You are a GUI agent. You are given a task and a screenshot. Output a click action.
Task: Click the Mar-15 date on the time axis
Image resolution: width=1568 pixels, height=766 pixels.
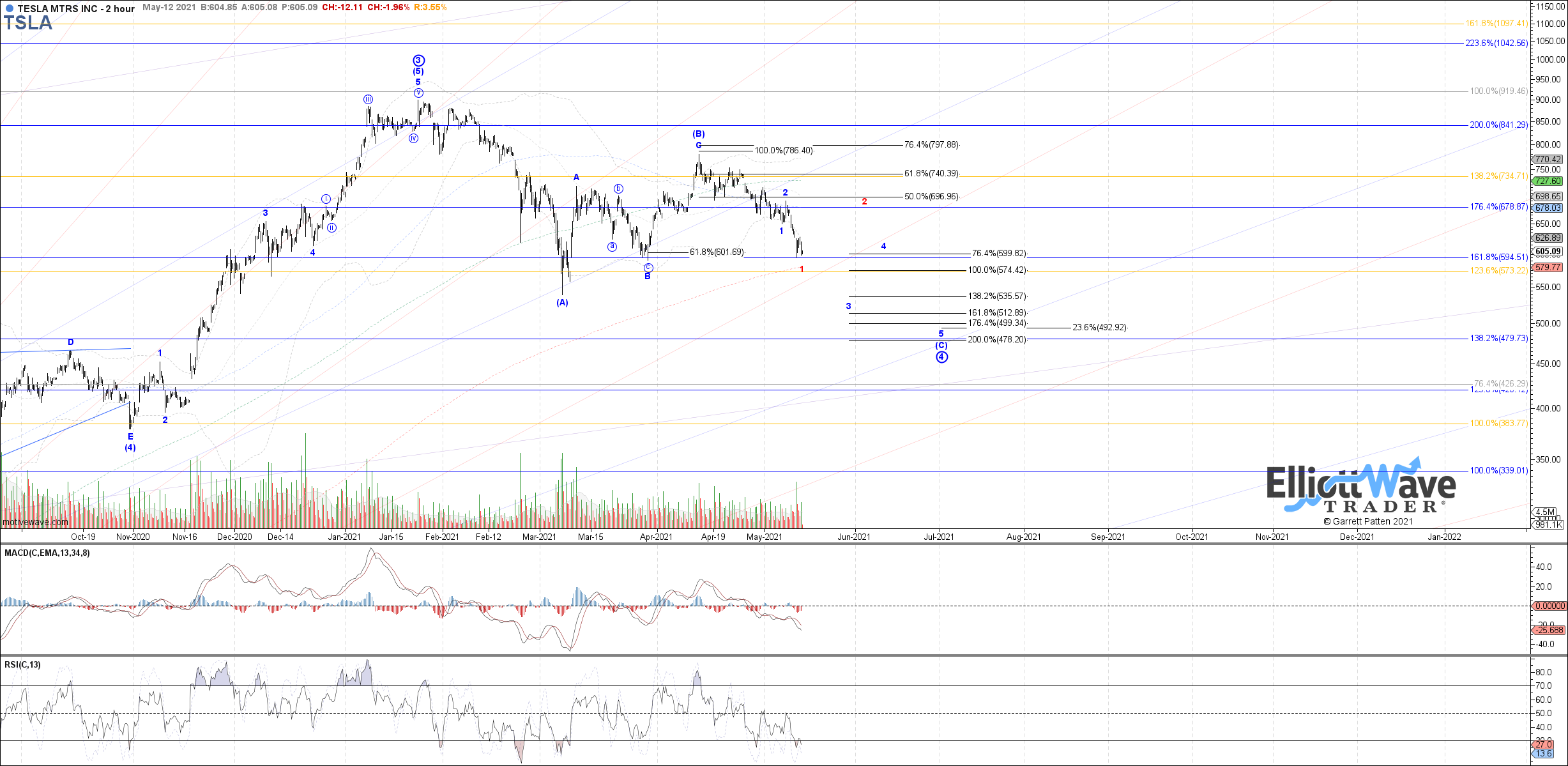click(x=591, y=537)
